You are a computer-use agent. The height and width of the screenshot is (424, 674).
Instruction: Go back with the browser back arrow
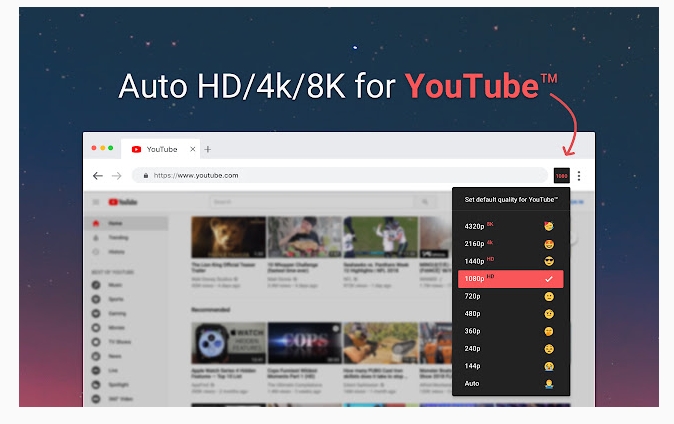point(98,175)
